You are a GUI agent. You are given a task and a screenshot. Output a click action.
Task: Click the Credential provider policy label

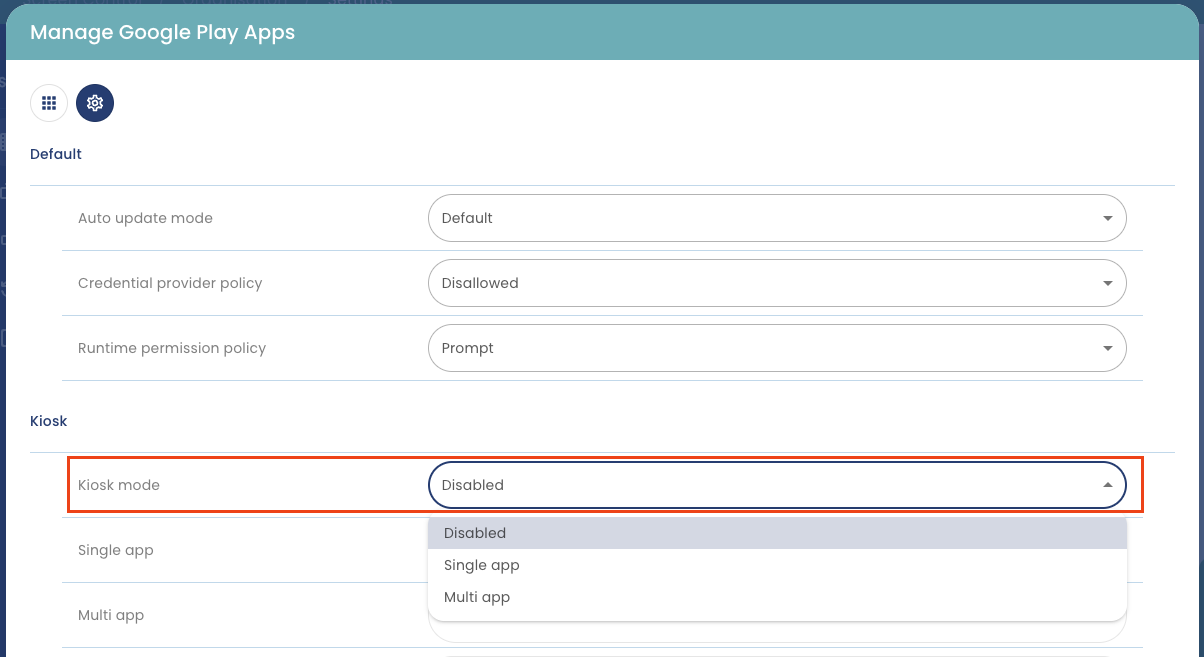click(170, 283)
